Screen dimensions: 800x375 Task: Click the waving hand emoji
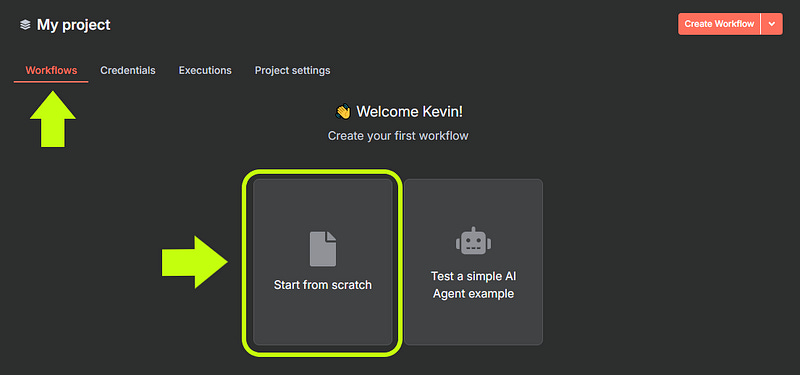pyautogui.click(x=343, y=112)
